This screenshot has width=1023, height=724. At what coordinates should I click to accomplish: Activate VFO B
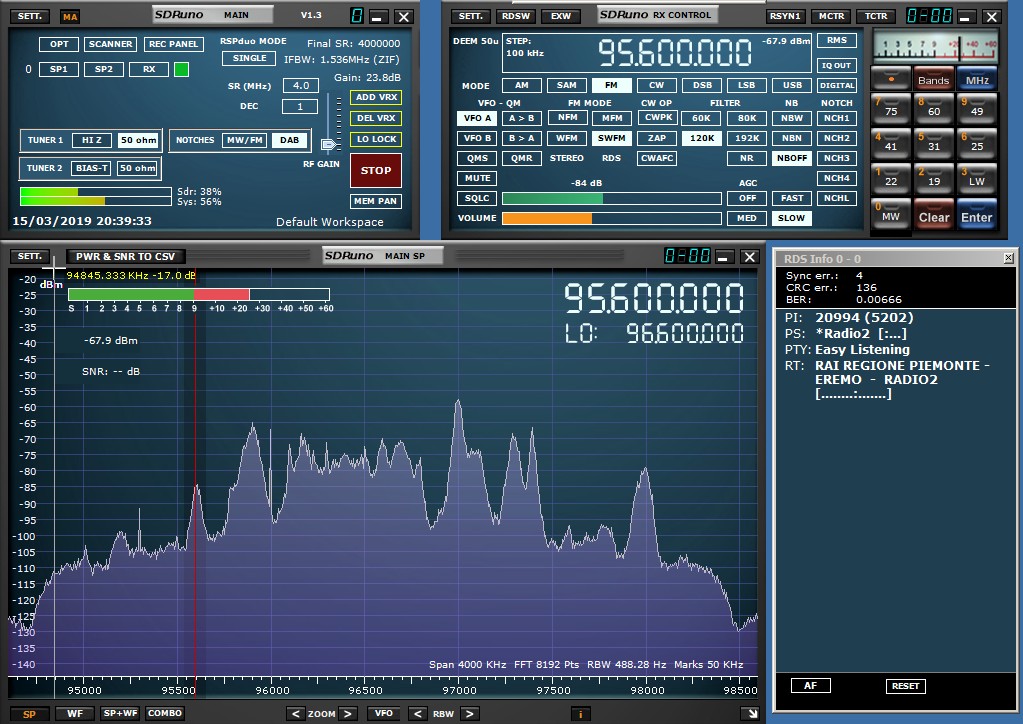tap(478, 138)
